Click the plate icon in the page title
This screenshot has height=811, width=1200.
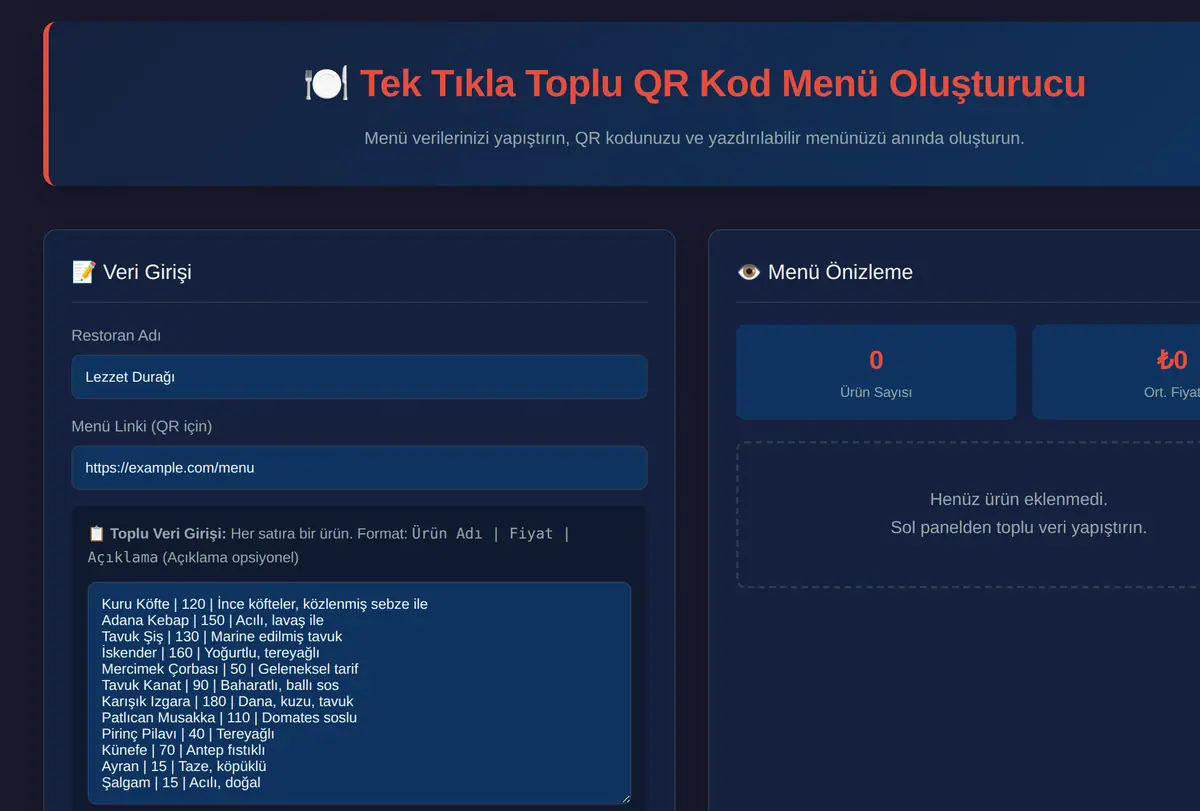tap(326, 83)
